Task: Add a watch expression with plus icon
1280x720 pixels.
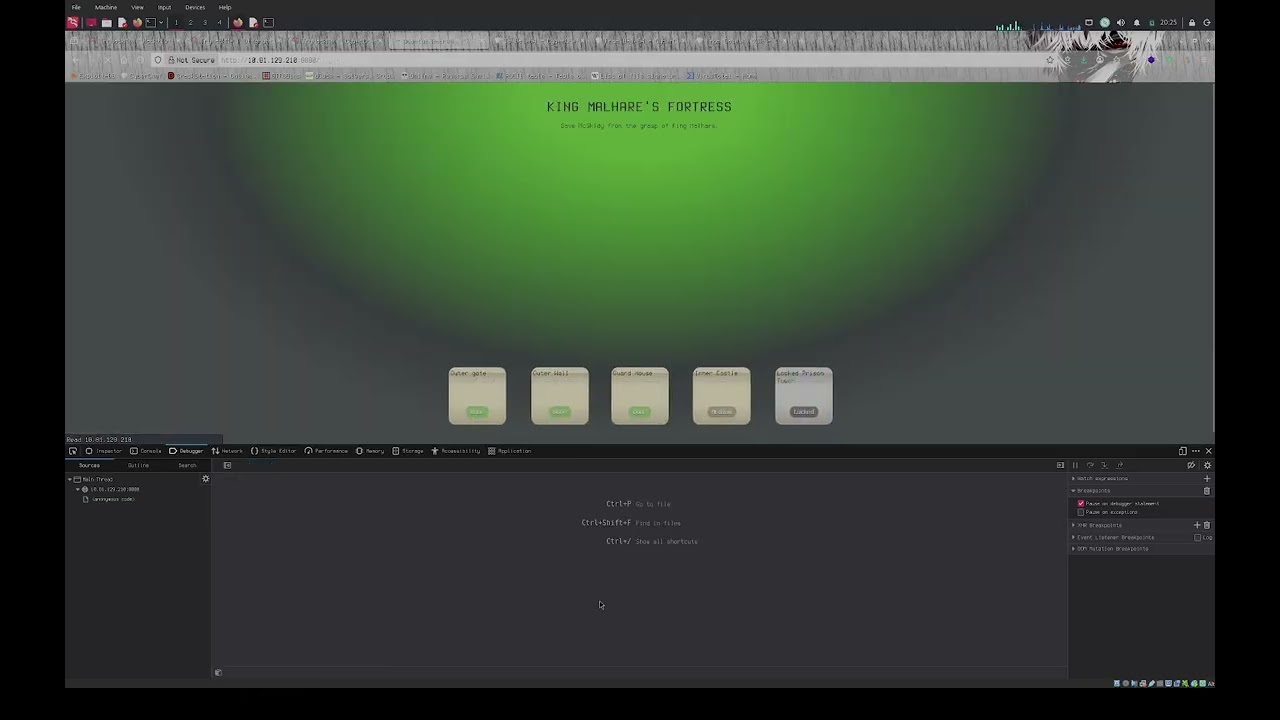Action: click(1207, 479)
